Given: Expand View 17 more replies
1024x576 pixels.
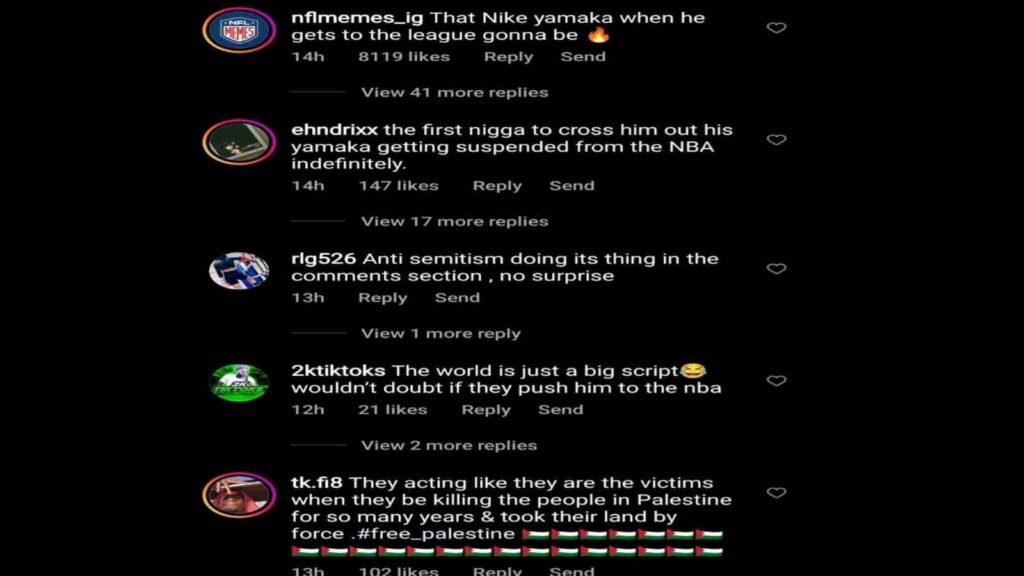Looking at the screenshot, I should point(455,221).
